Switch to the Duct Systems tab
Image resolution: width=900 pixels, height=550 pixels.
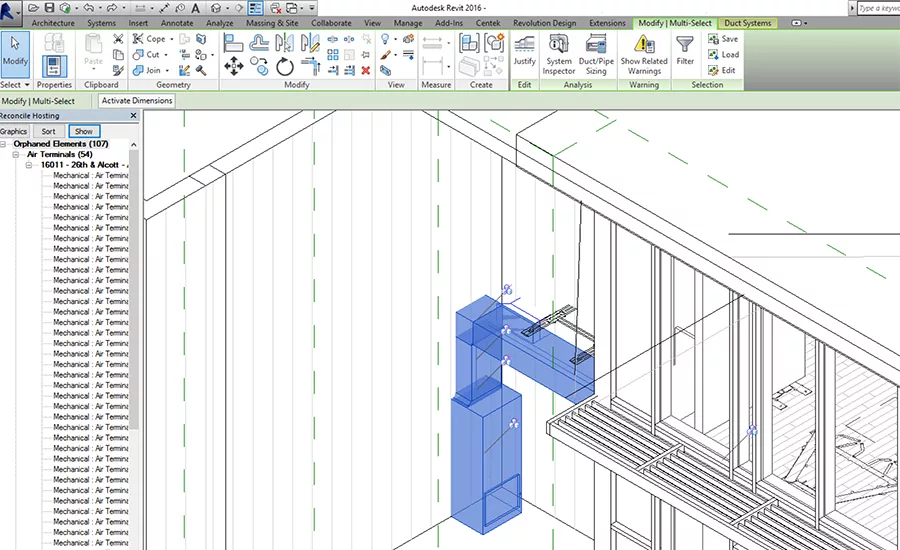747,23
